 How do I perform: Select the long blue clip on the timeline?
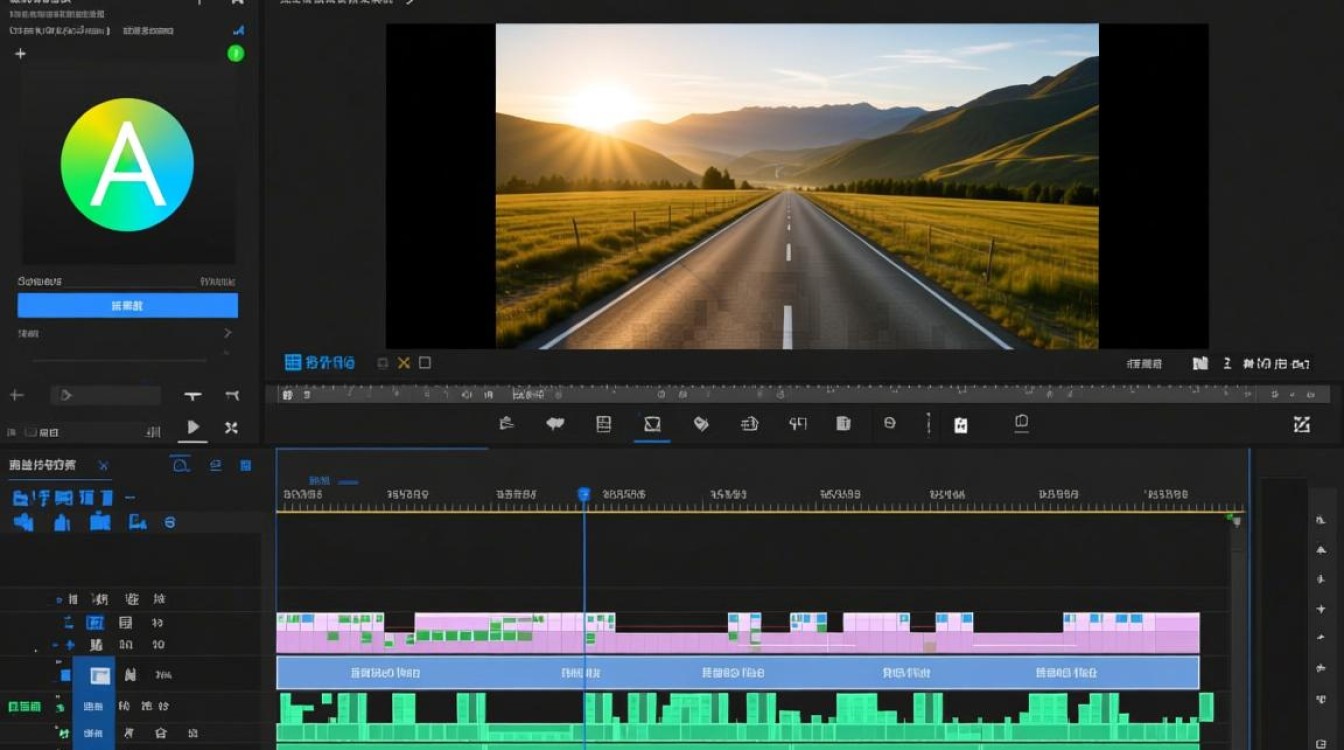[x=737, y=673]
